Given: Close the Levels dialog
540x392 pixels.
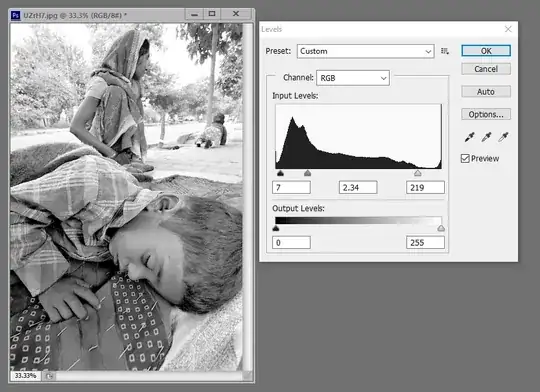Looking at the screenshot, I should [508, 29].
